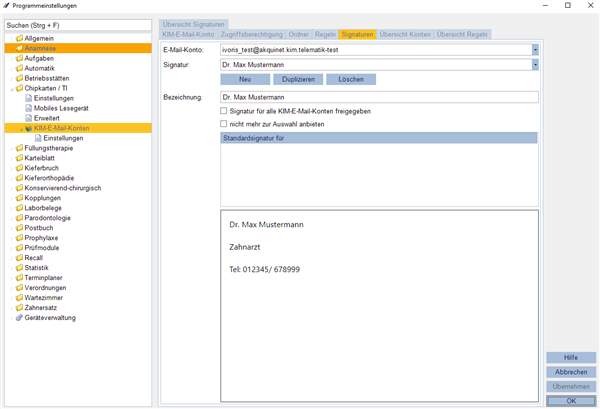Click the Laborbelege folder icon
600x409 pixels.
[19, 208]
